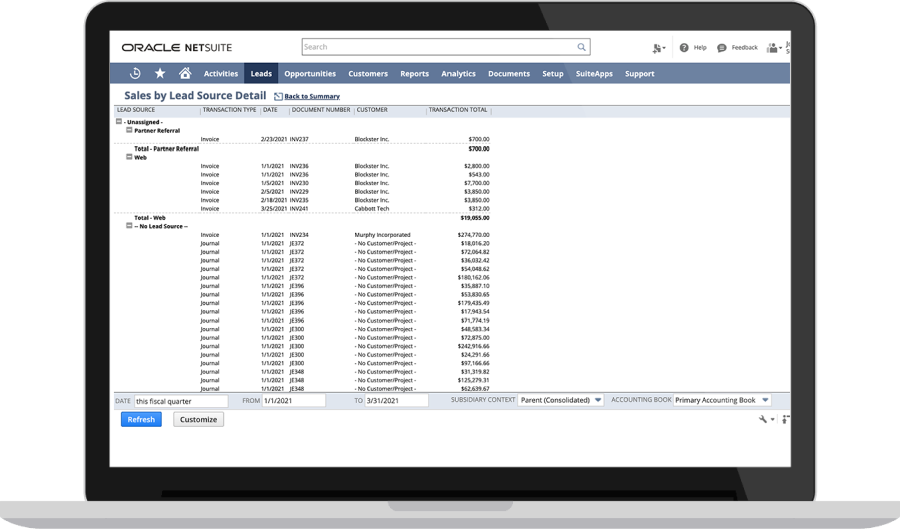Click the Document Number column header
Screen dimensions: 900x529
click(321, 110)
